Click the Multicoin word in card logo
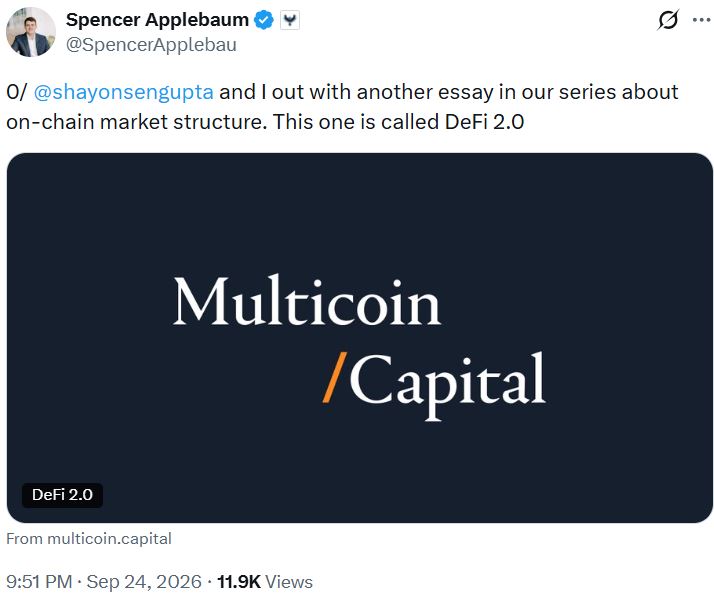714x594 pixels. click(x=307, y=300)
